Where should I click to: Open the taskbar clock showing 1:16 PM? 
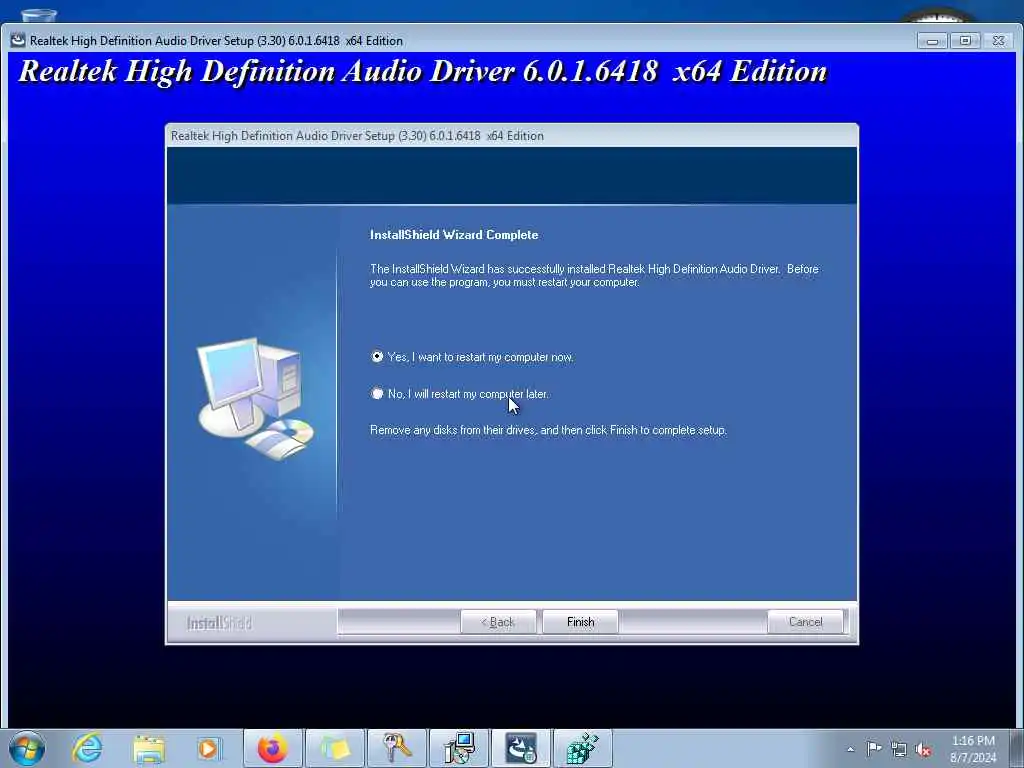tap(973, 749)
